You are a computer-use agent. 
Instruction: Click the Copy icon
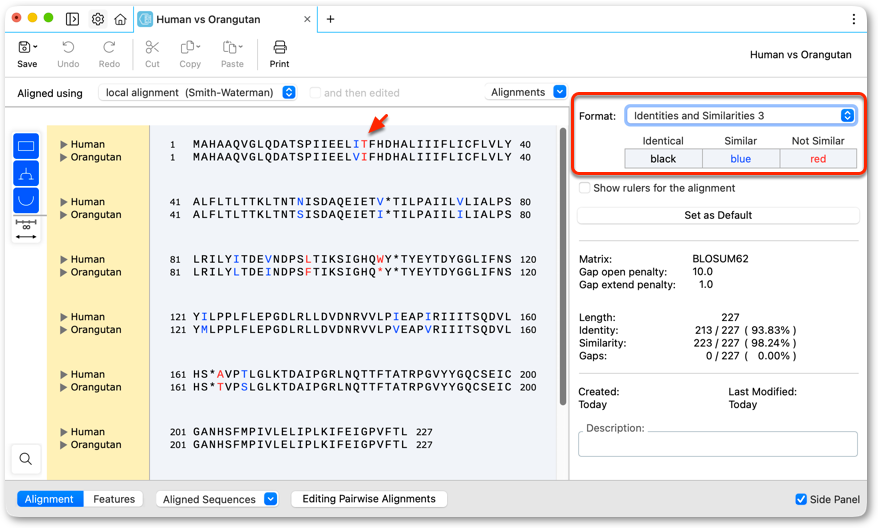[188, 47]
